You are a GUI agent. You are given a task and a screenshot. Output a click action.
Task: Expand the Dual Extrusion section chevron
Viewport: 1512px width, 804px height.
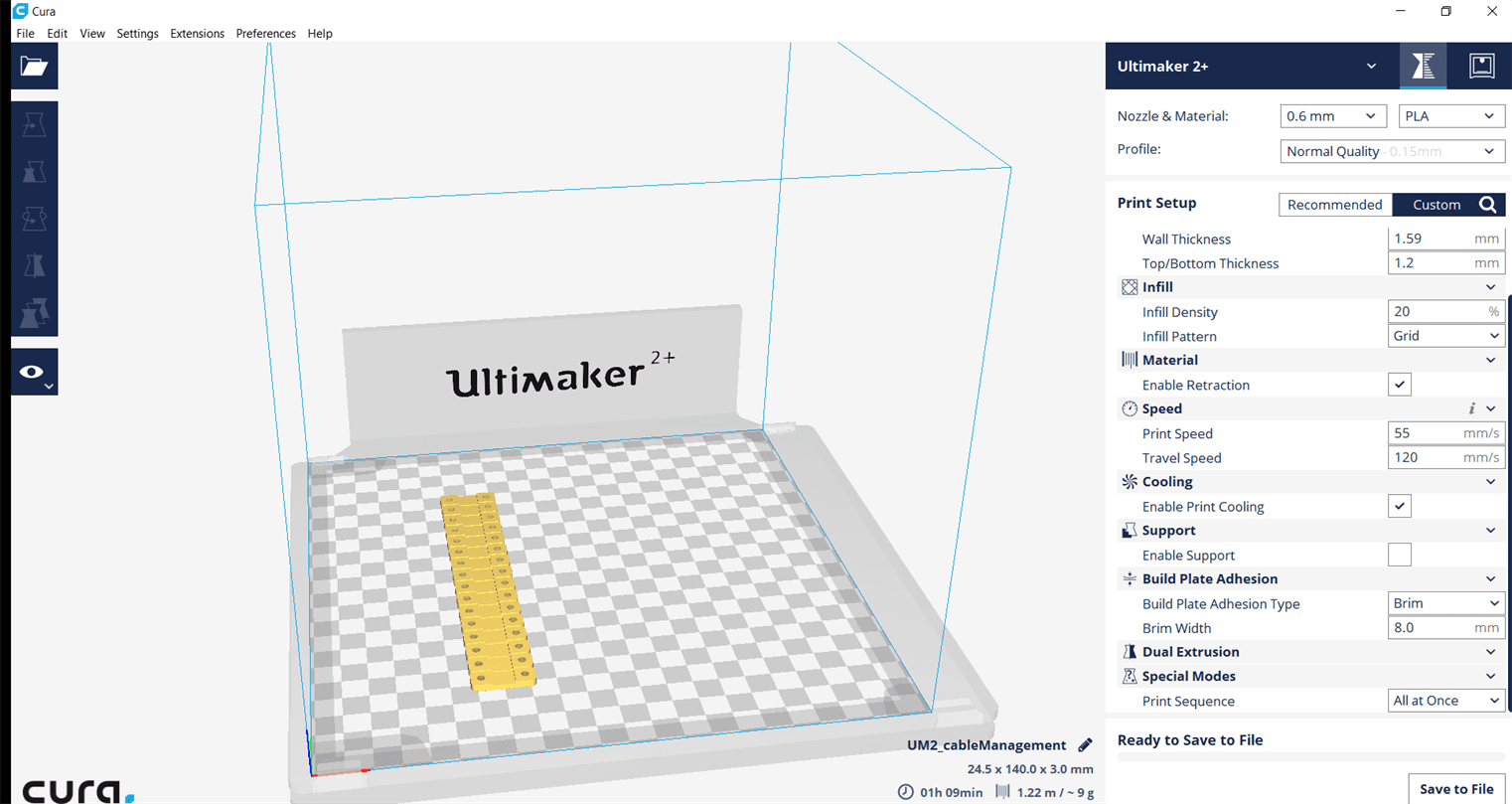click(x=1490, y=652)
